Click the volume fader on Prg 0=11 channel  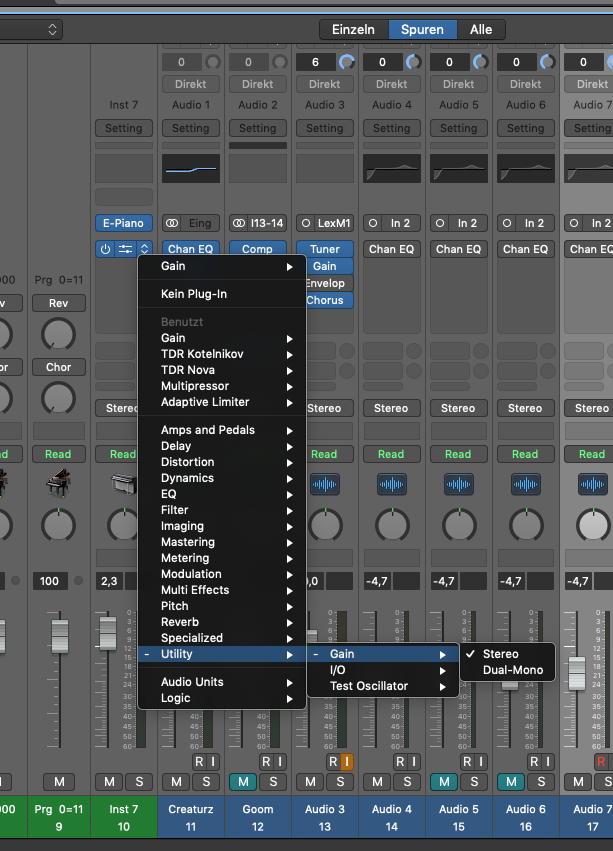tap(60, 636)
